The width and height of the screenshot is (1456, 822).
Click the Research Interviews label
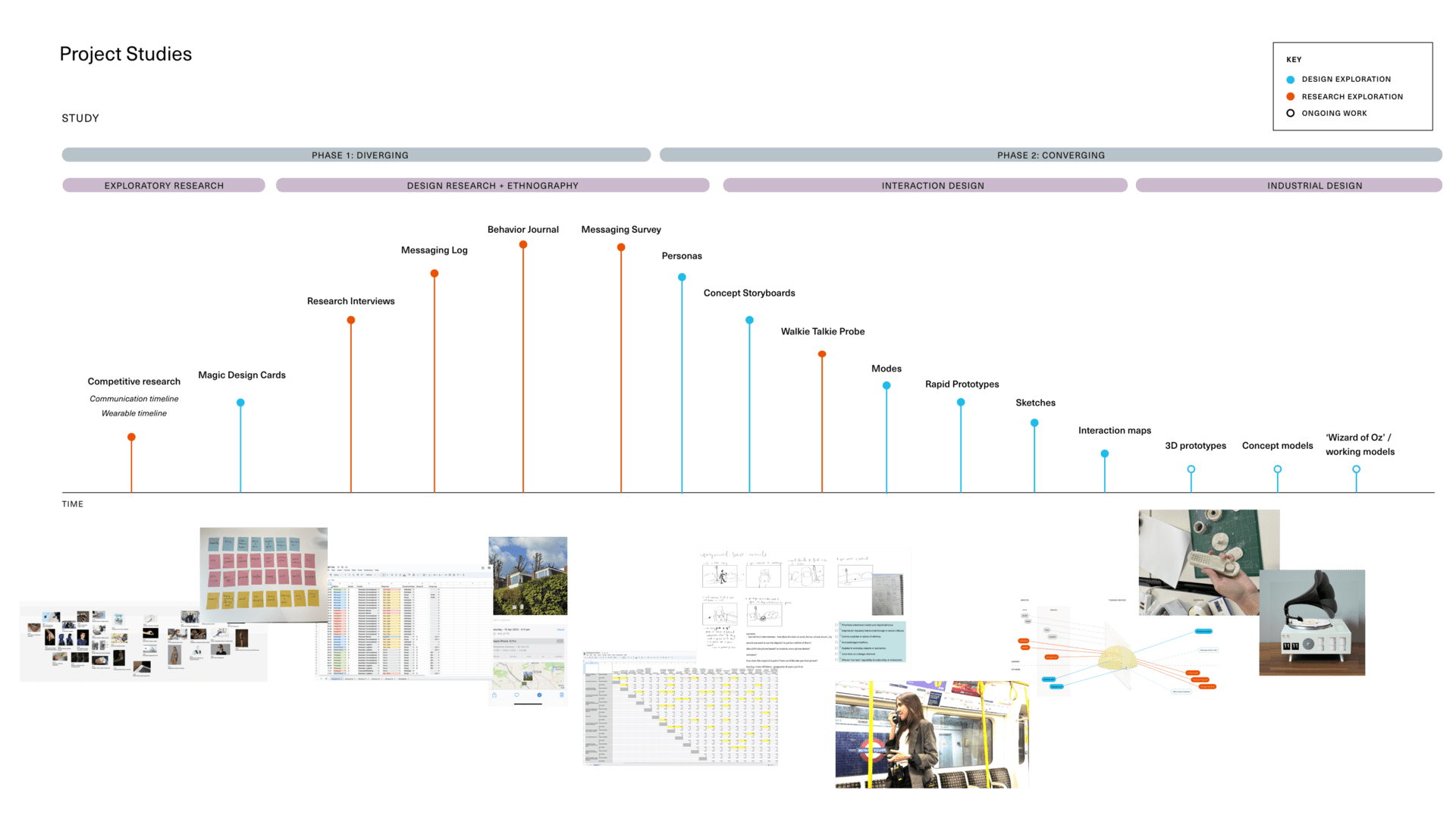click(x=351, y=301)
